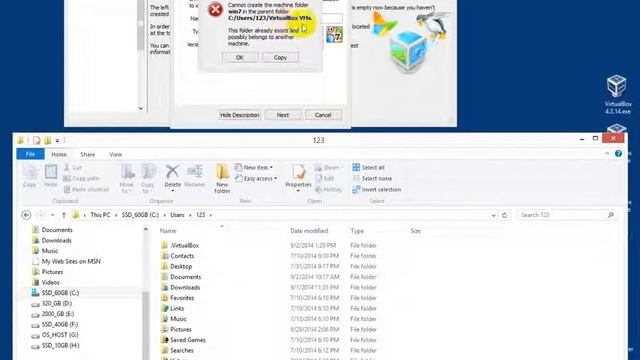Click the New folder icon
640x360 pixels.
[x=222, y=178]
